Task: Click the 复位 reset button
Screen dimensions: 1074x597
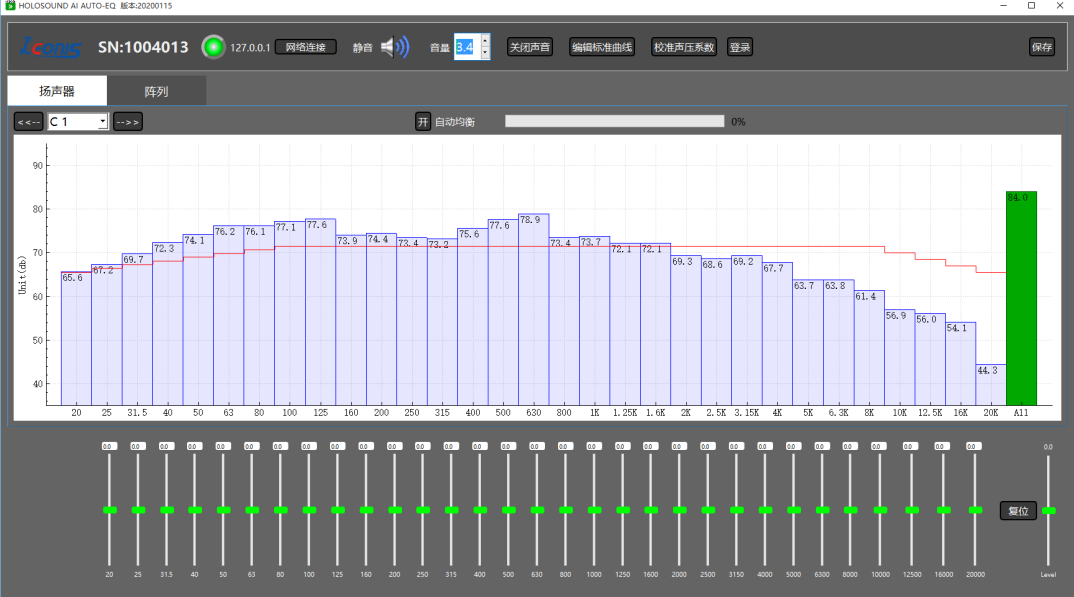Action: pyautogui.click(x=1018, y=511)
